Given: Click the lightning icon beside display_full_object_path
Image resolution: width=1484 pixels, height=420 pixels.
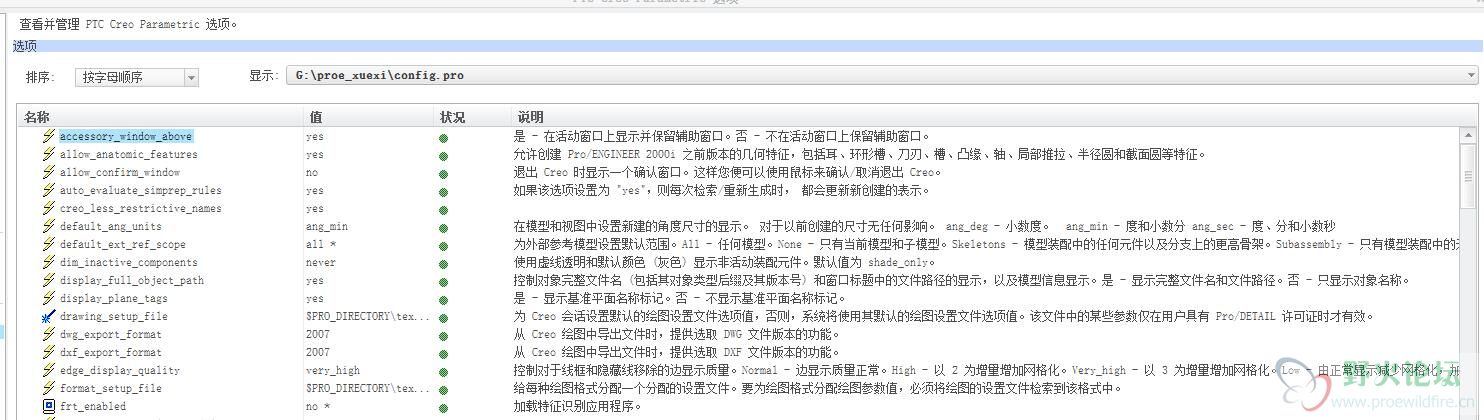Looking at the screenshot, I should 48,280.
